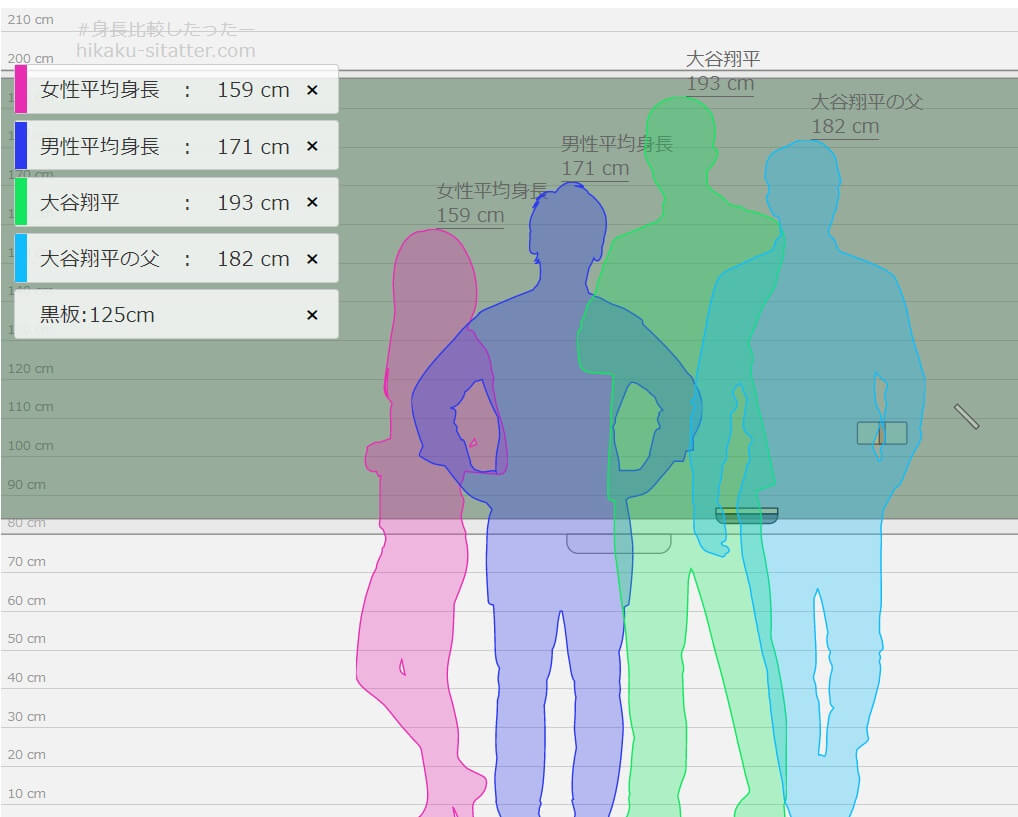This screenshot has width=1018, height=817.
Task: Click the chalk stick icon on the blackboard
Action: pyautogui.click(x=966, y=416)
